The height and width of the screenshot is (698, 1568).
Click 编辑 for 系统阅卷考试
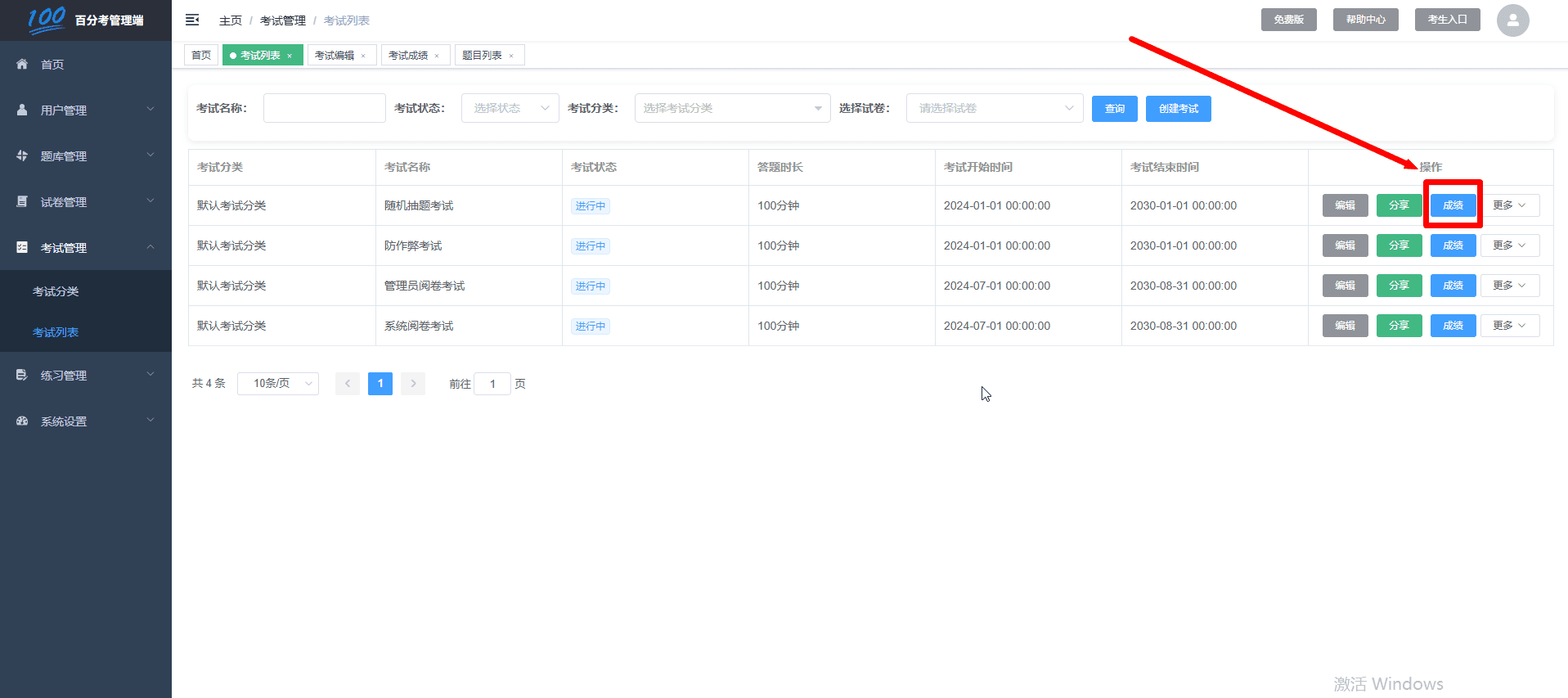(1345, 326)
